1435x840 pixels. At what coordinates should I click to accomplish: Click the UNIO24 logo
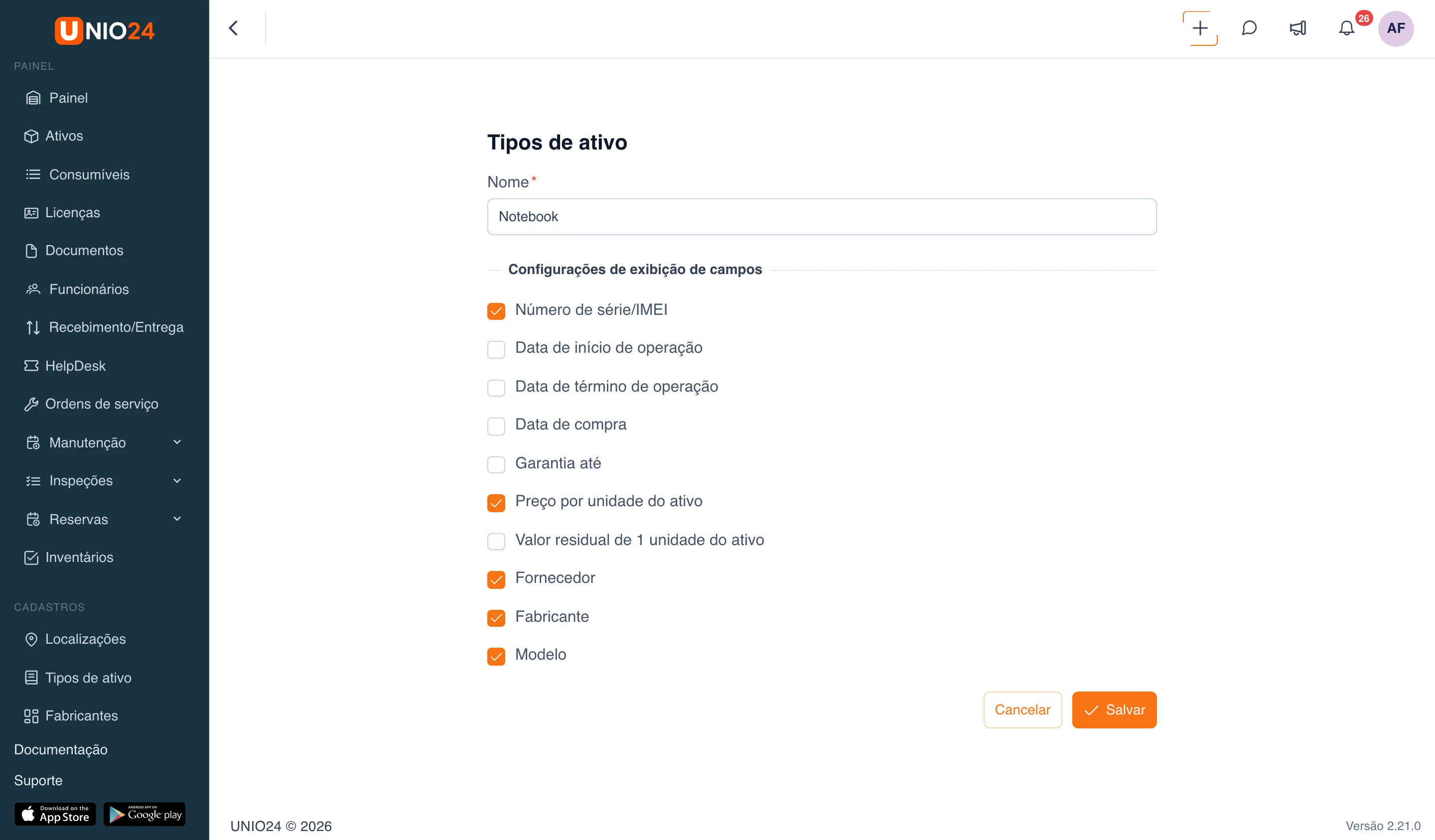coord(104,31)
